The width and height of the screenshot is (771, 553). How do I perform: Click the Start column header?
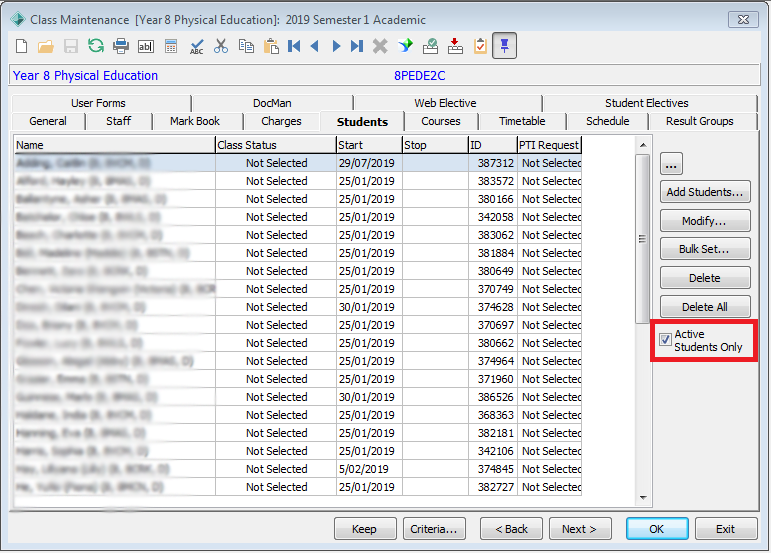click(369, 145)
